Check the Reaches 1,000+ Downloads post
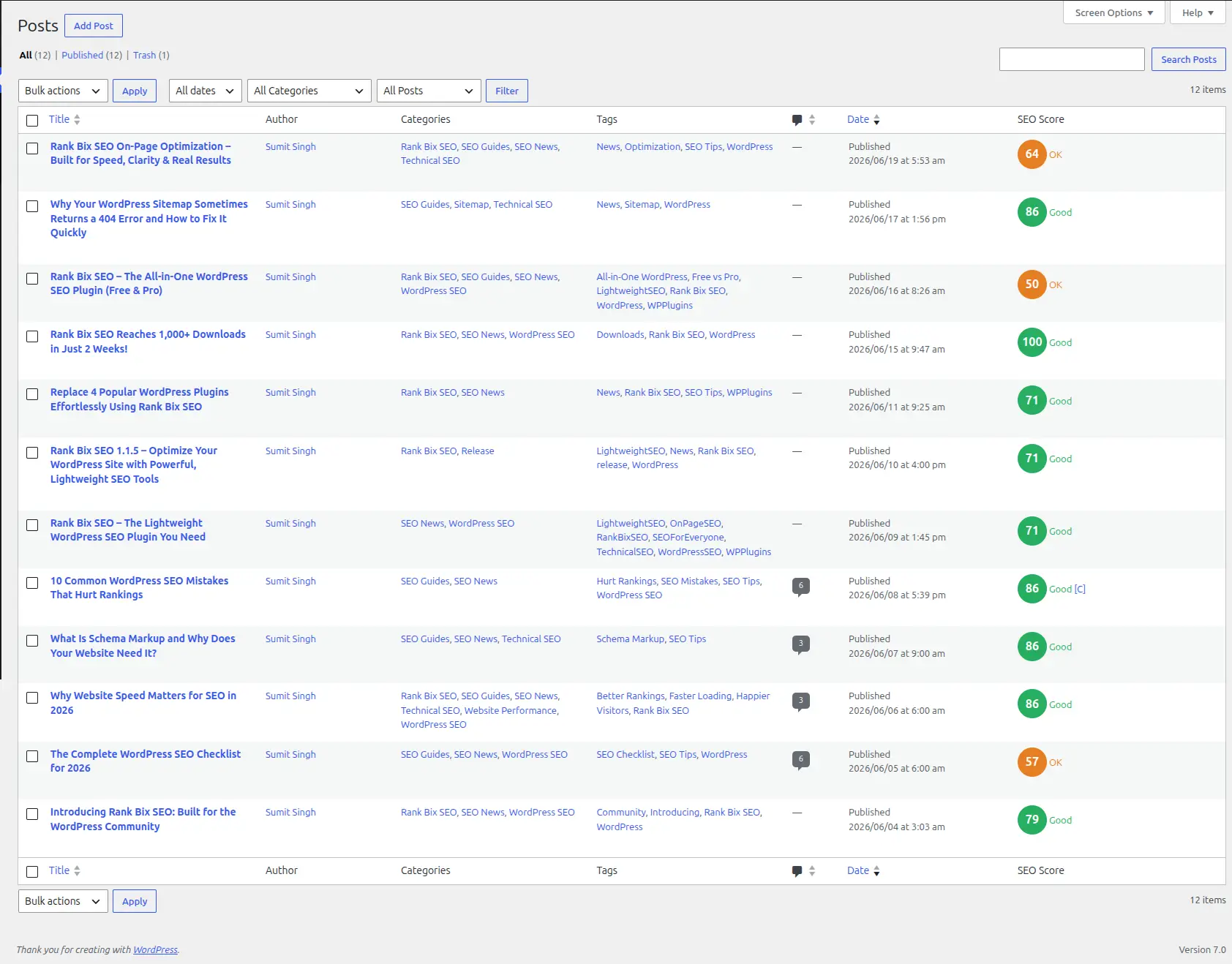The height and width of the screenshot is (964, 1232). (32, 336)
